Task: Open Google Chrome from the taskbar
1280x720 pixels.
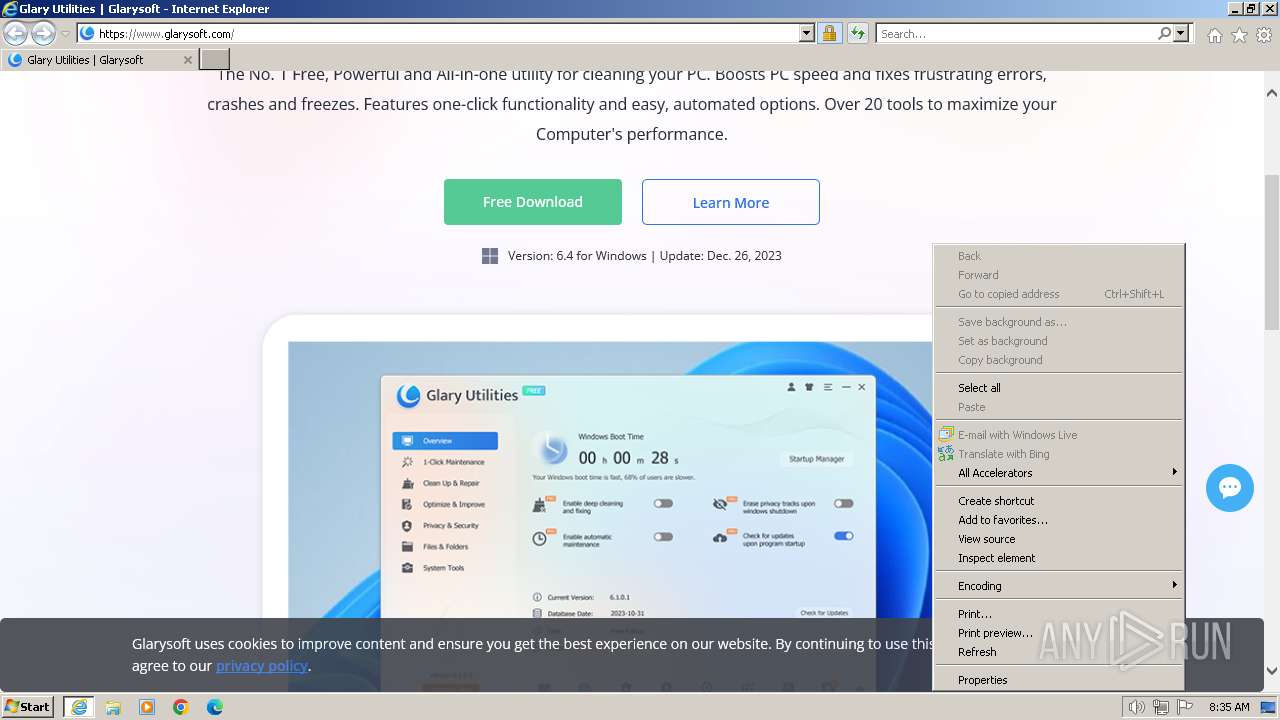Action: pos(181,707)
